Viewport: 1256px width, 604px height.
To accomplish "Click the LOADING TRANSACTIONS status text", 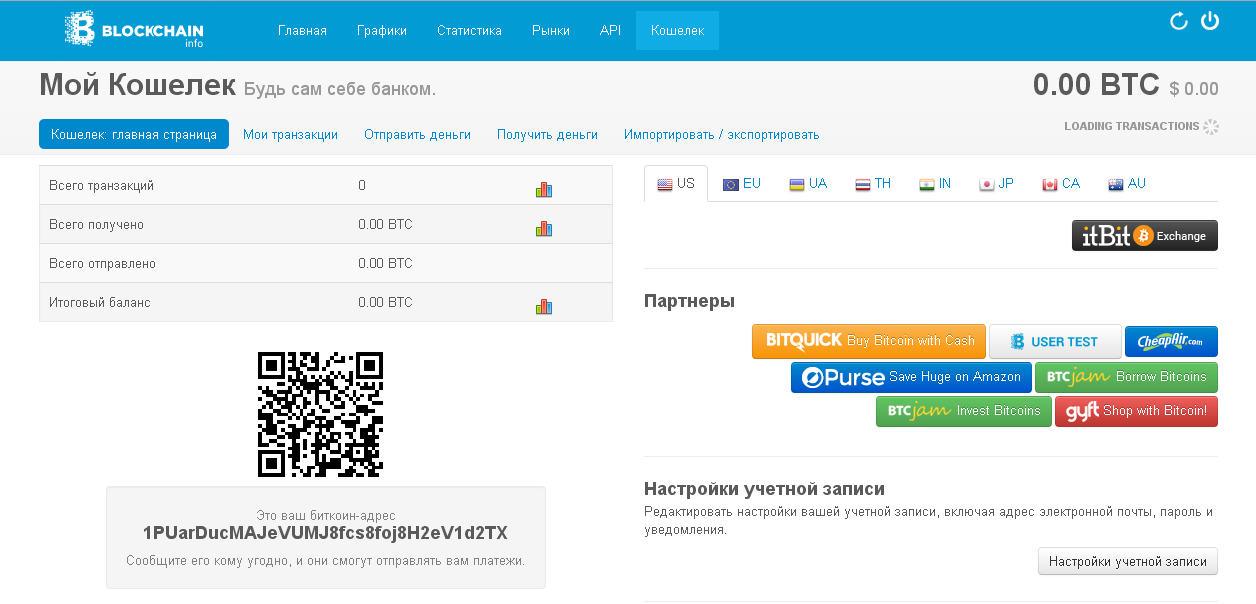I will (x=1131, y=126).
